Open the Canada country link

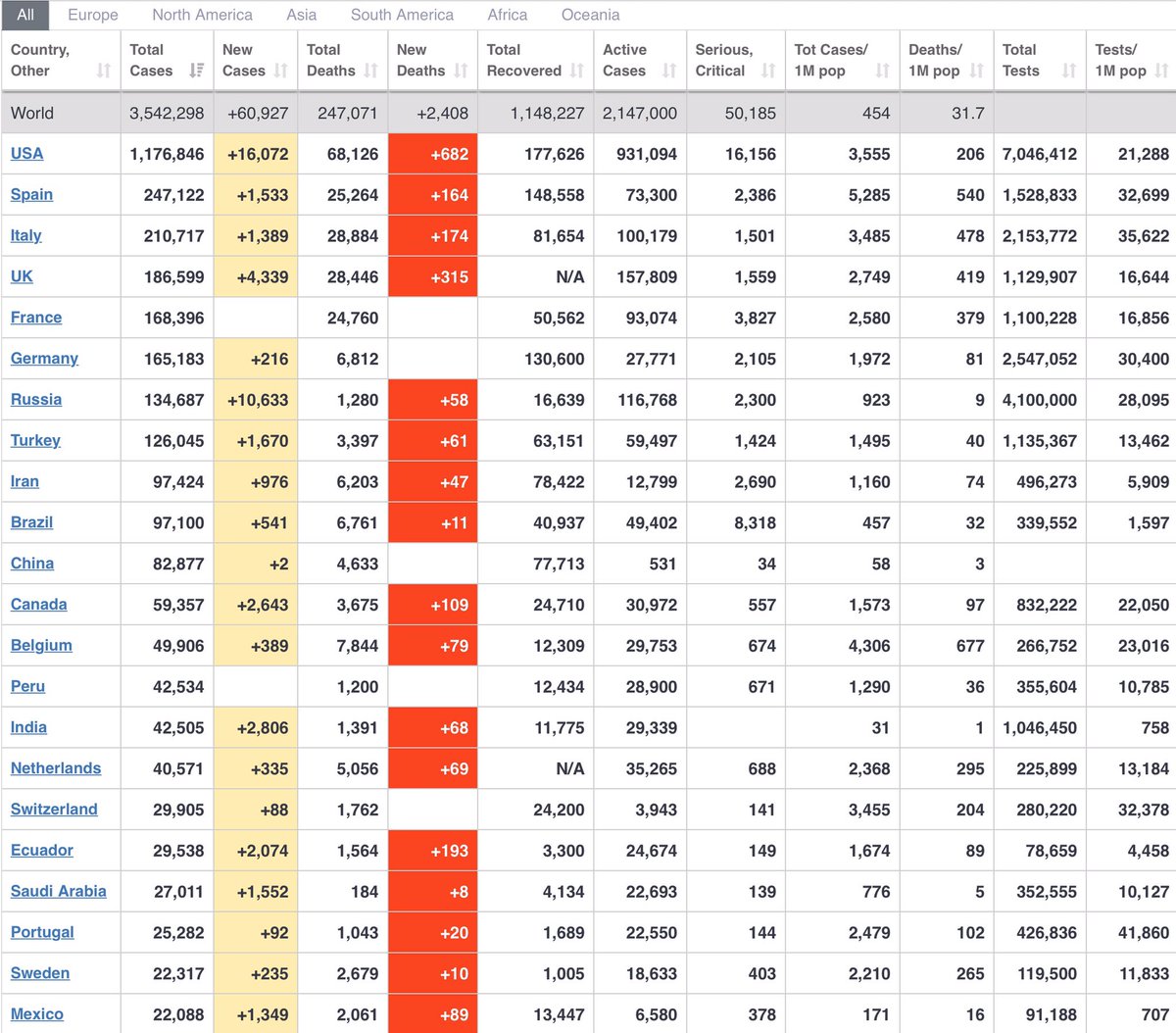click(39, 605)
